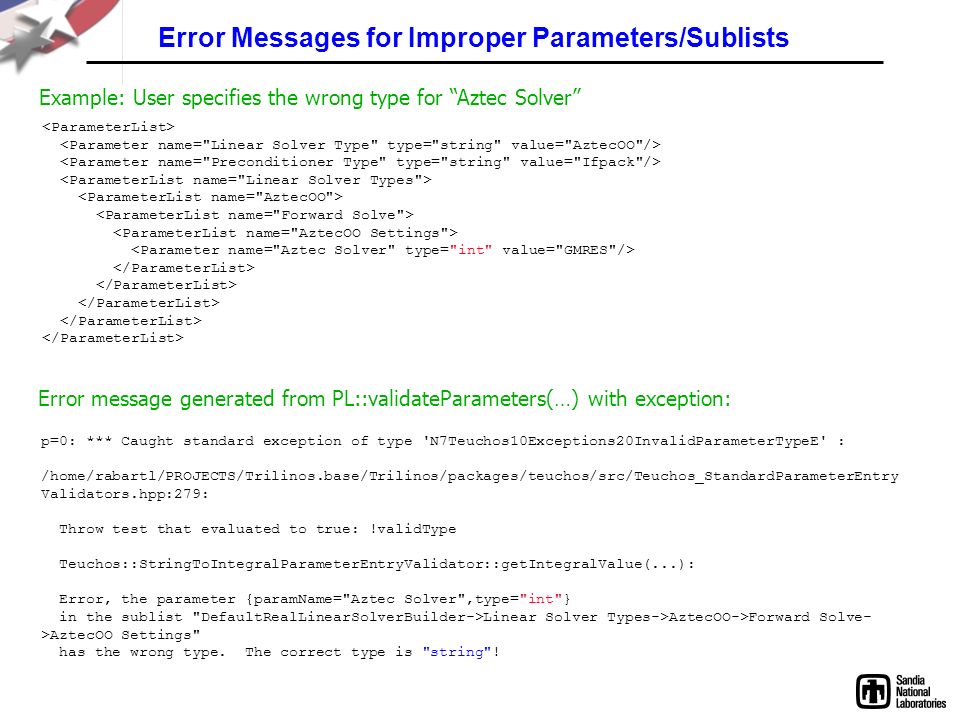
Task: Click the Preconditioner Type parameter line
Action: click(360, 162)
